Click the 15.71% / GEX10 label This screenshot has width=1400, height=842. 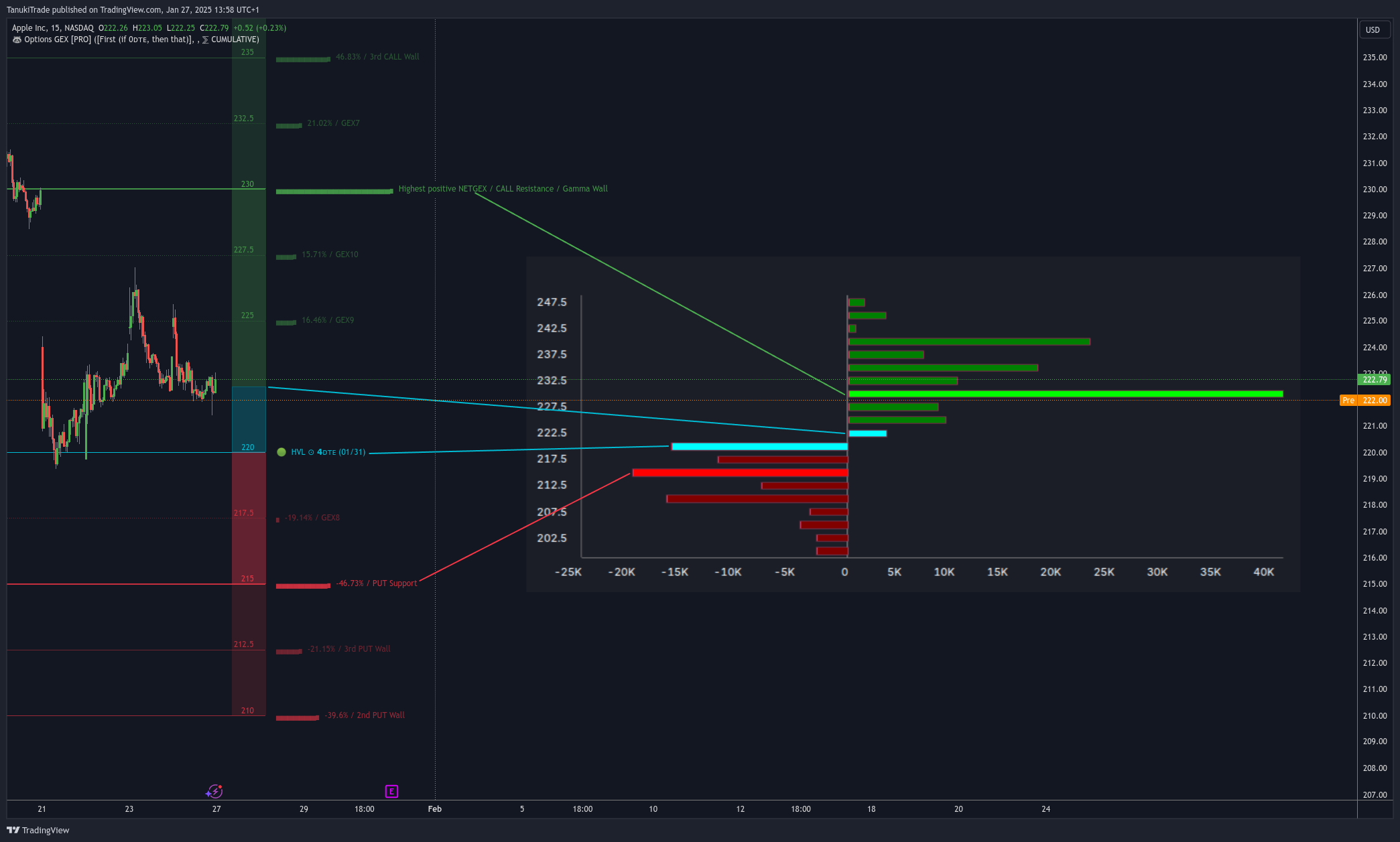(x=330, y=255)
